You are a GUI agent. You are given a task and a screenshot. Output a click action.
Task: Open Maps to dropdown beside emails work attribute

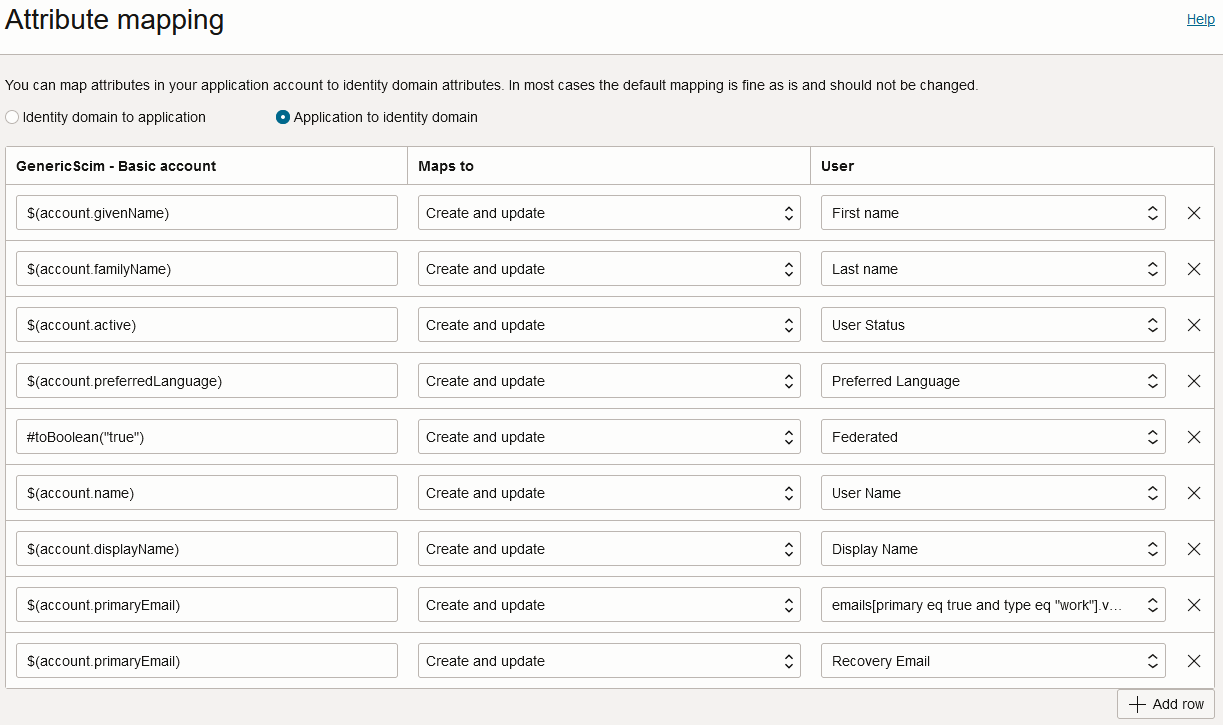[x=609, y=605]
